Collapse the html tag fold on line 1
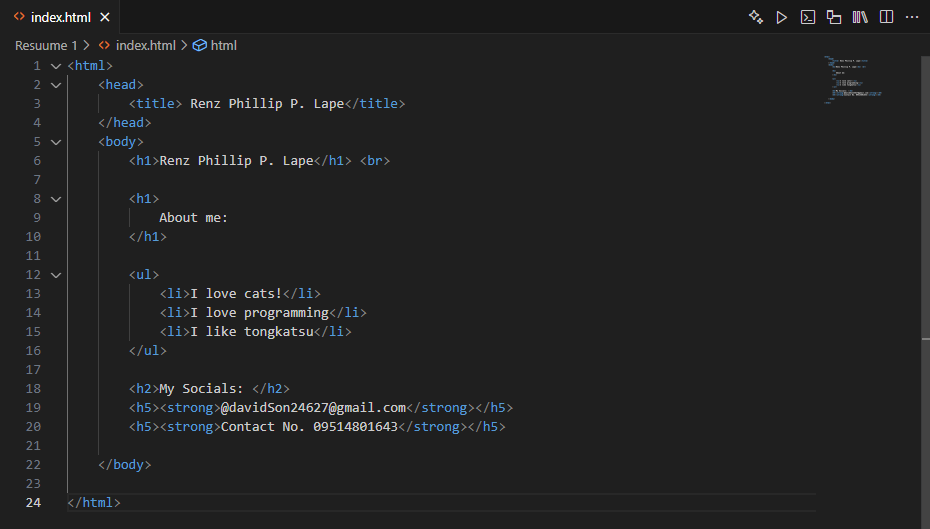The image size is (930, 529). (56, 66)
